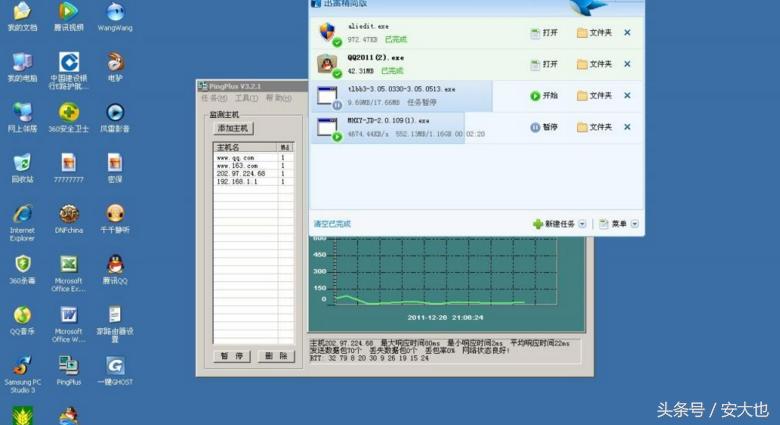
Task: Select host 192.168.1.1 row
Action: (254, 182)
